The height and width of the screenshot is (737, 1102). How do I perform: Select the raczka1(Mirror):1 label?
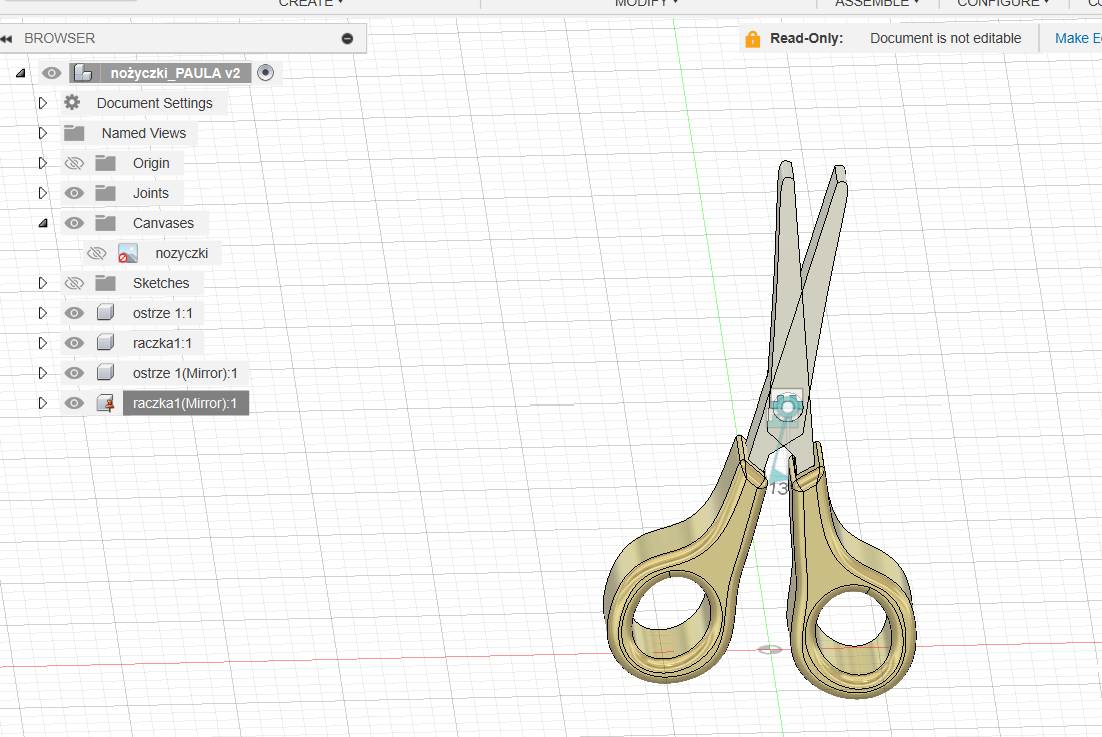[185, 403]
